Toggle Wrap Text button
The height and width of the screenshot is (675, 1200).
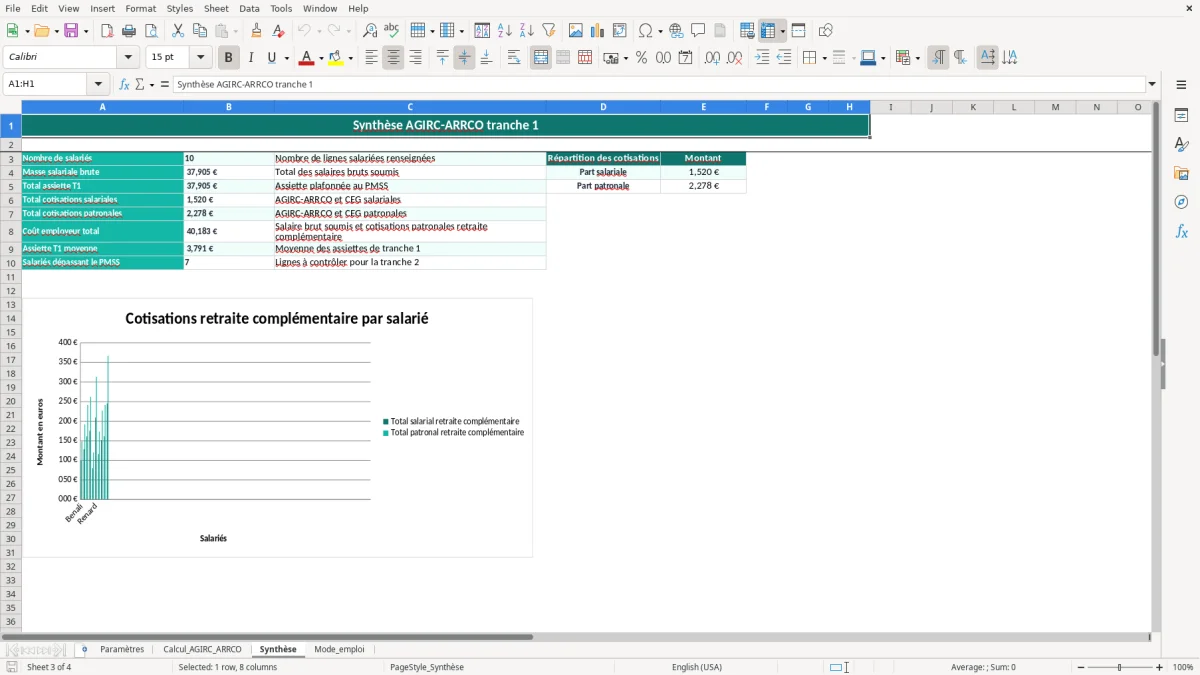pyautogui.click(x=514, y=58)
